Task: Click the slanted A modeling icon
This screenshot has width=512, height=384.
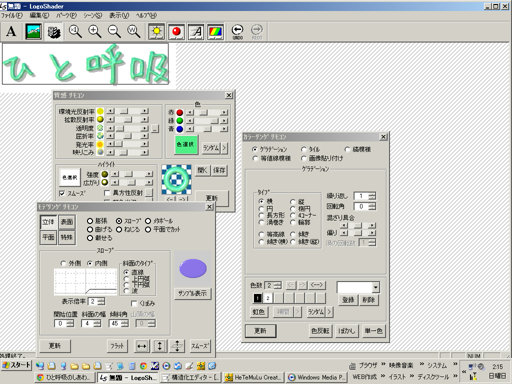Action: (196, 32)
